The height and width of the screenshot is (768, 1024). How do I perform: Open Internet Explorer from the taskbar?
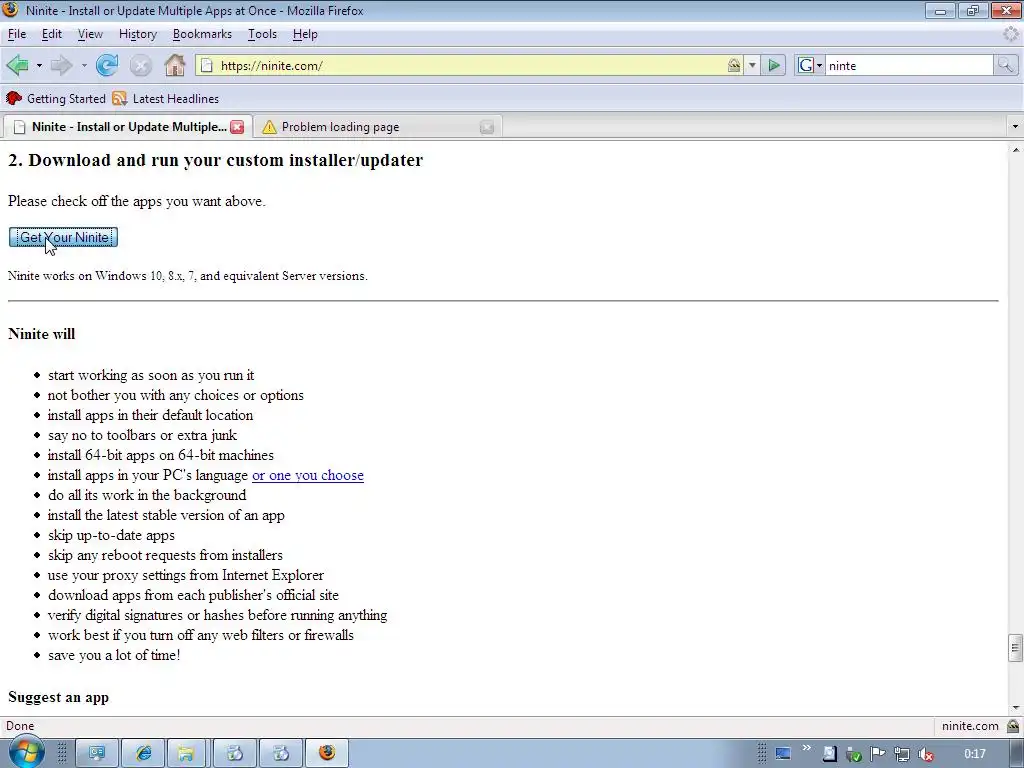click(x=143, y=754)
